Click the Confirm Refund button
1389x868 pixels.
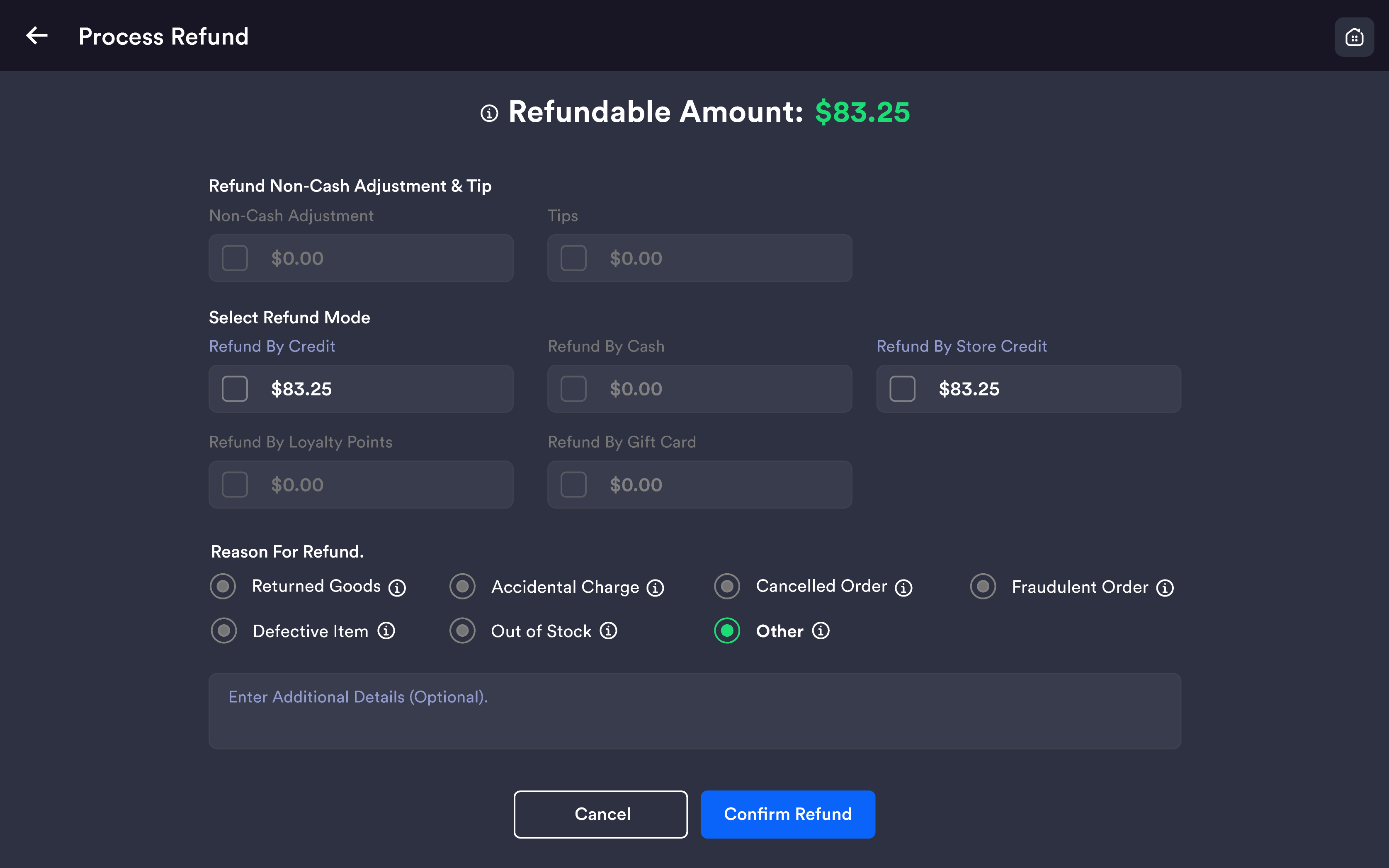click(788, 814)
